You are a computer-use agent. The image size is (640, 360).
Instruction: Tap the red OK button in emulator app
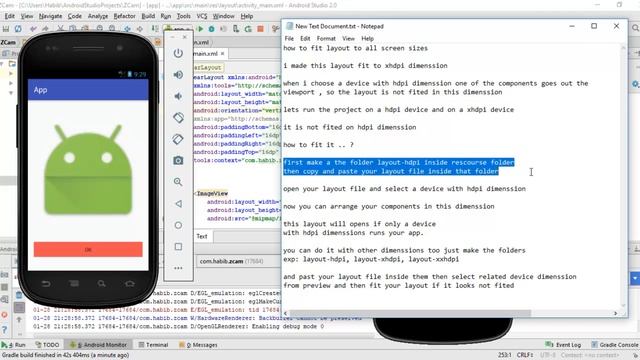88,249
